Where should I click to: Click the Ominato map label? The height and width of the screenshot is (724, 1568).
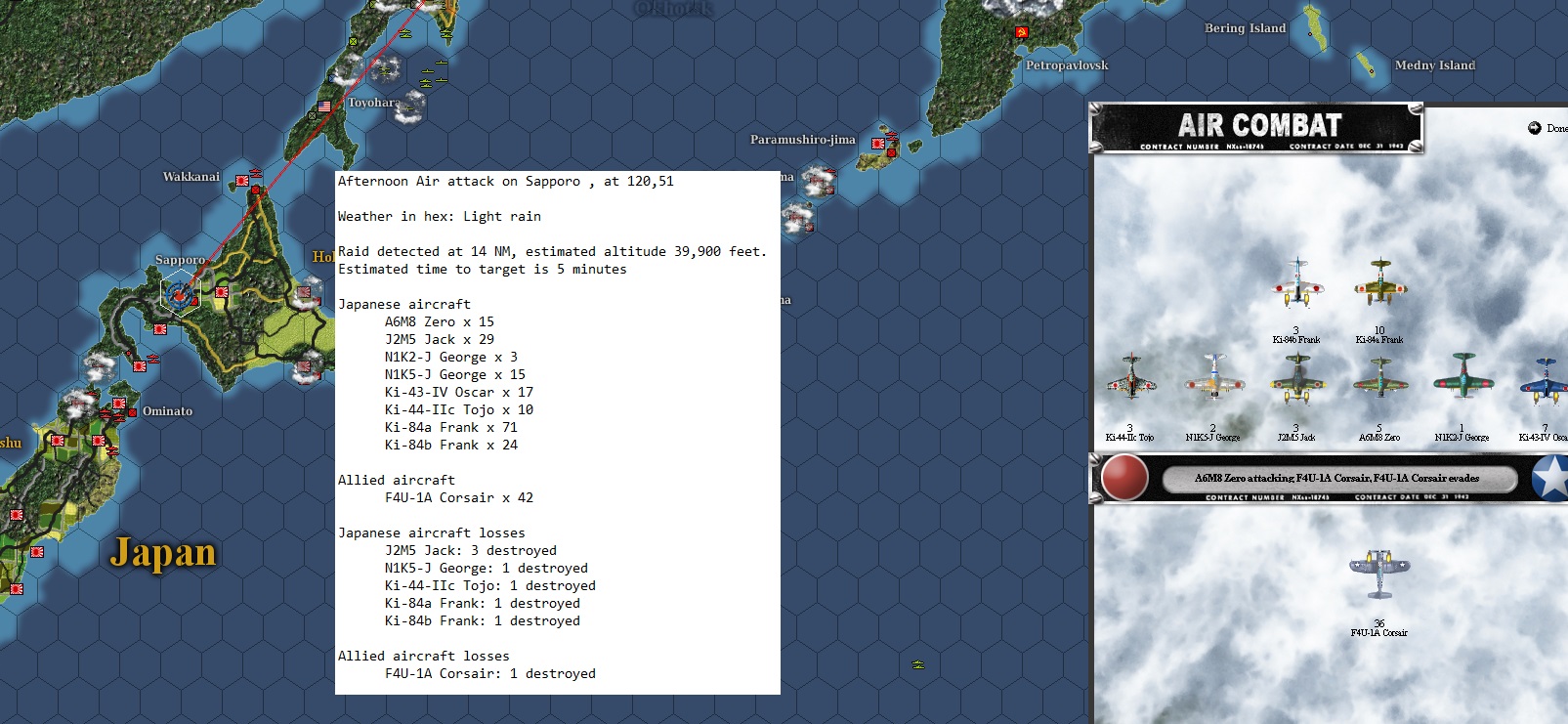(x=168, y=411)
